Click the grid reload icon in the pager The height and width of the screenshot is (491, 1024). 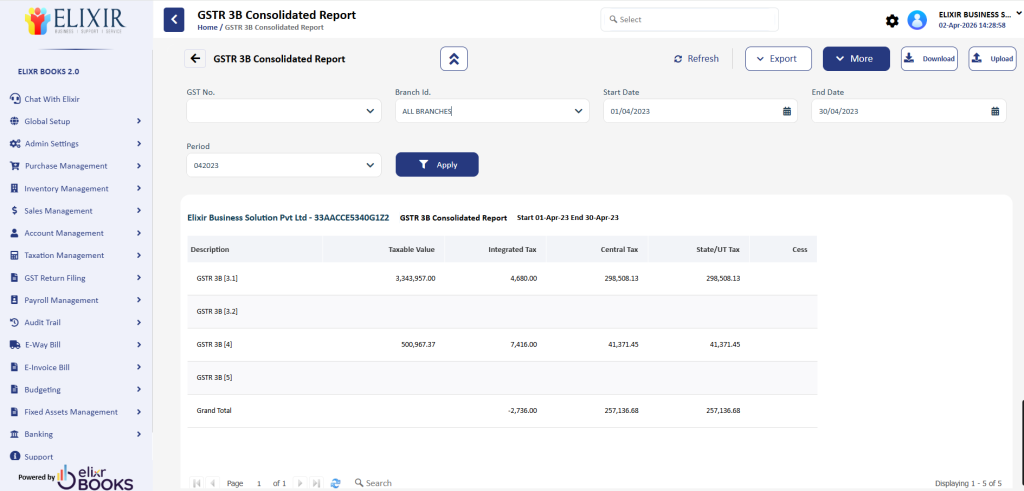coord(336,483)
